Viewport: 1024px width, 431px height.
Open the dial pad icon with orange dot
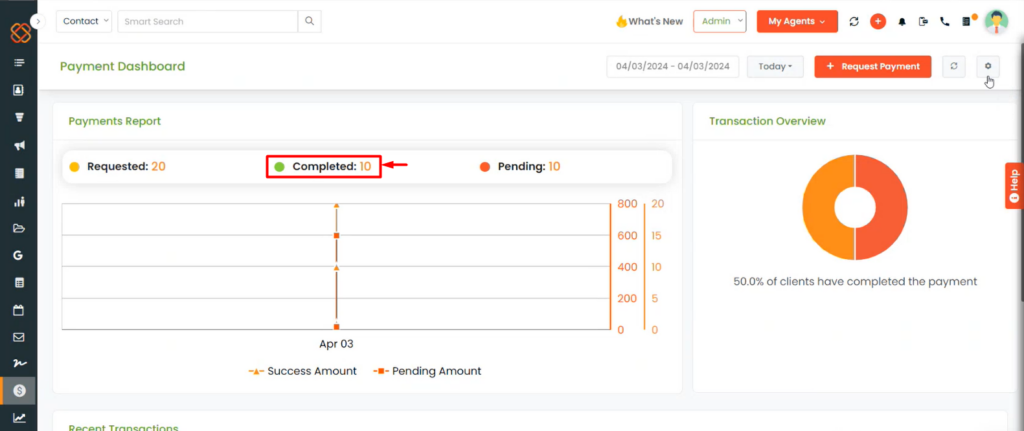click(x=968, y=21)
